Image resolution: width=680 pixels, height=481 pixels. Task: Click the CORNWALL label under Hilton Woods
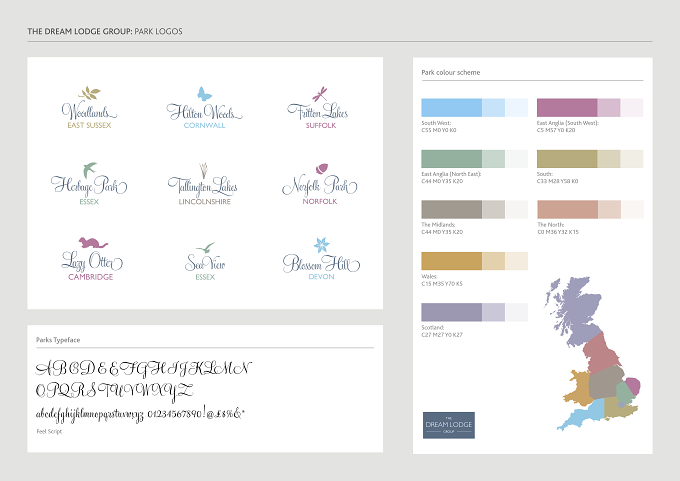pyautogui.click(x=204, y=125)
